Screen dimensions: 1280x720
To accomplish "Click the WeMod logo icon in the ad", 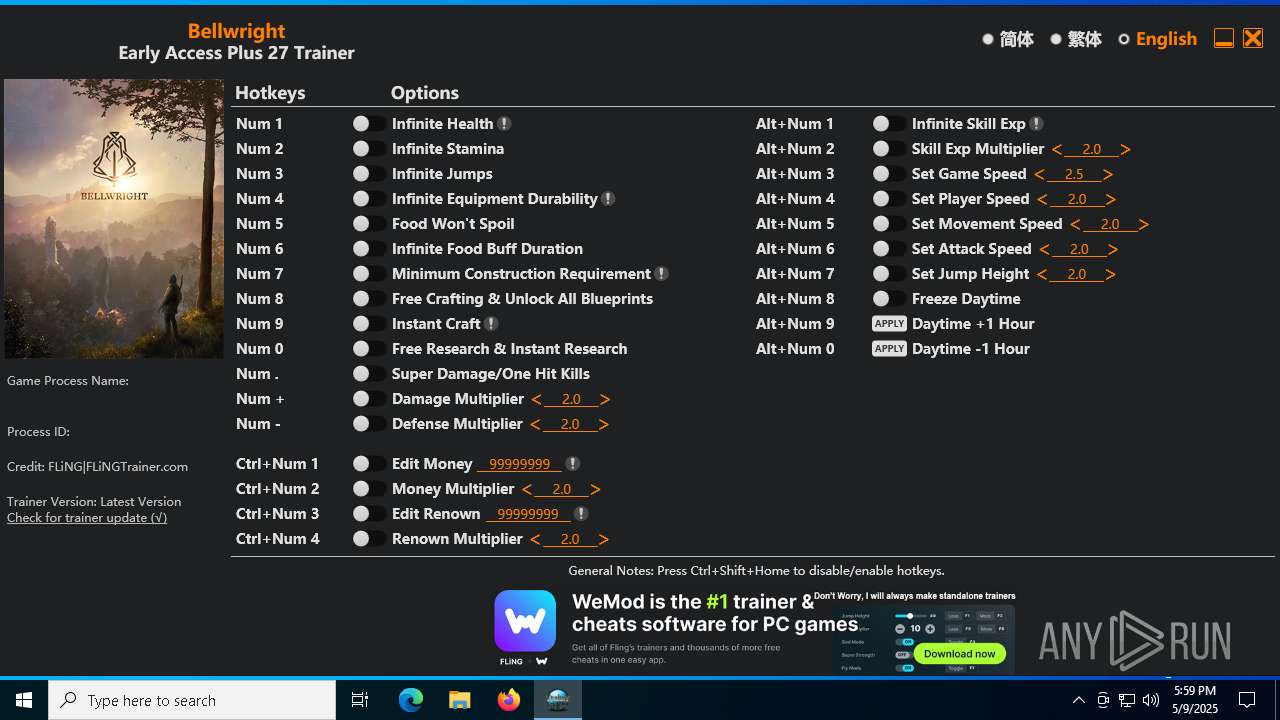I will pyautogui.click(x=525, y=621).
